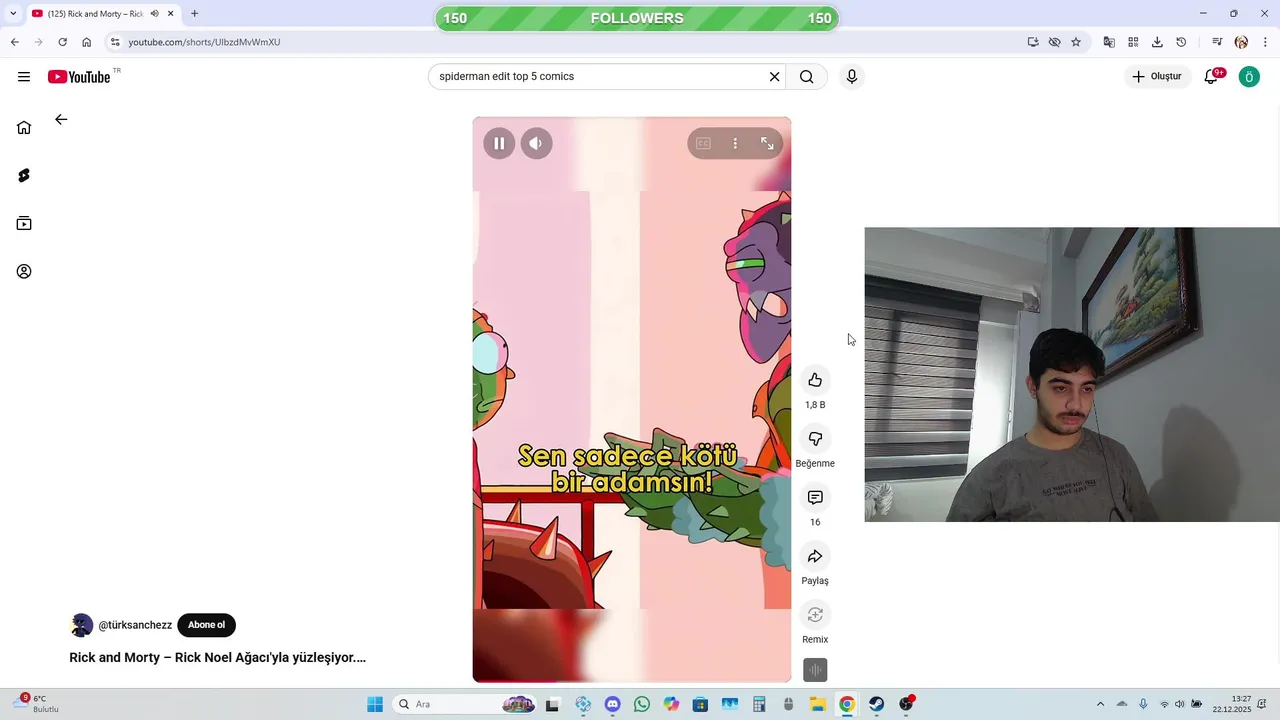Screen dimensions: 1280x720
Task: Click the install app icon in address bar
Action: coord(1033,42)
